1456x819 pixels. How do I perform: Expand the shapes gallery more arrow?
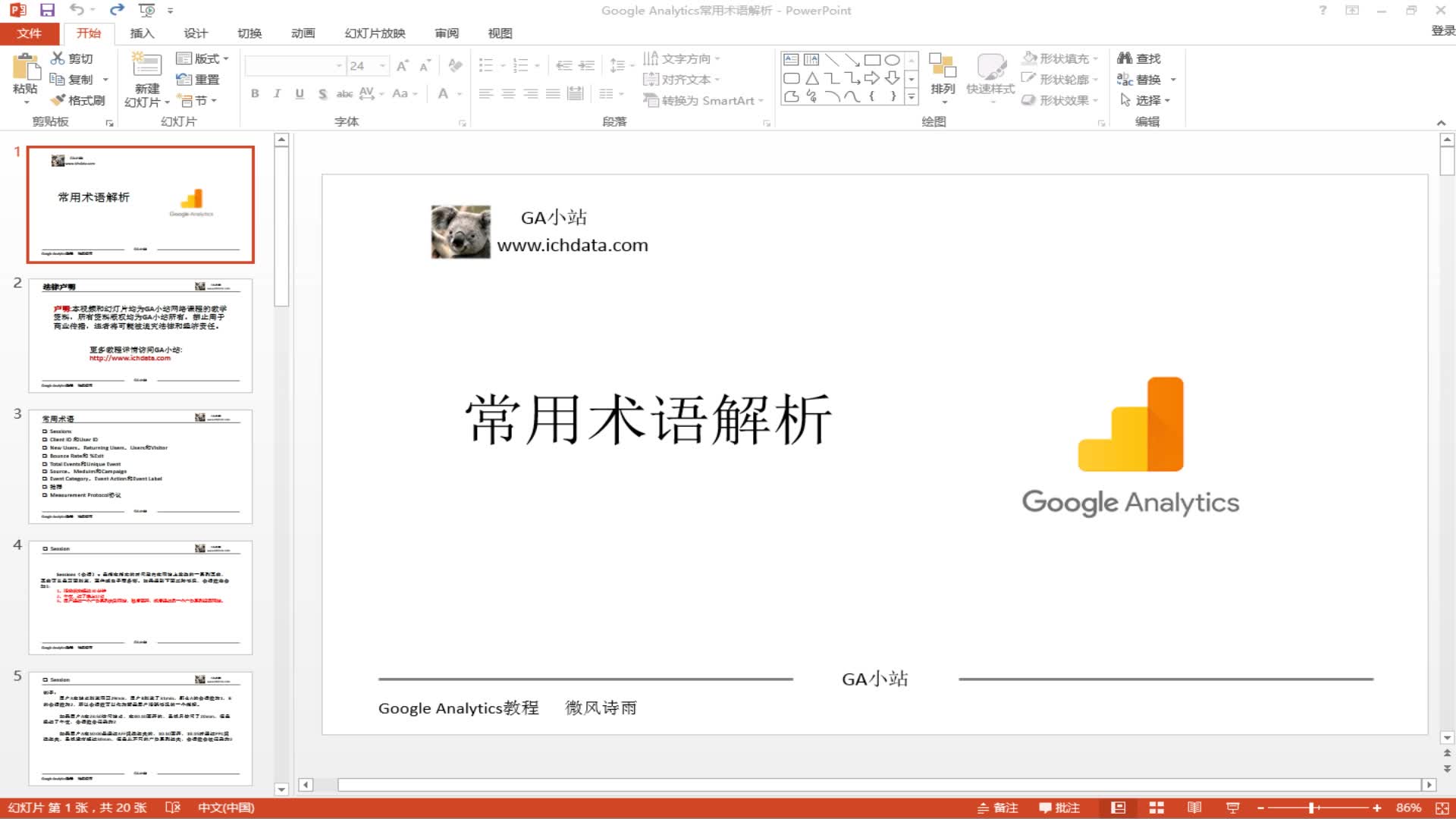(x=912, y=96)
